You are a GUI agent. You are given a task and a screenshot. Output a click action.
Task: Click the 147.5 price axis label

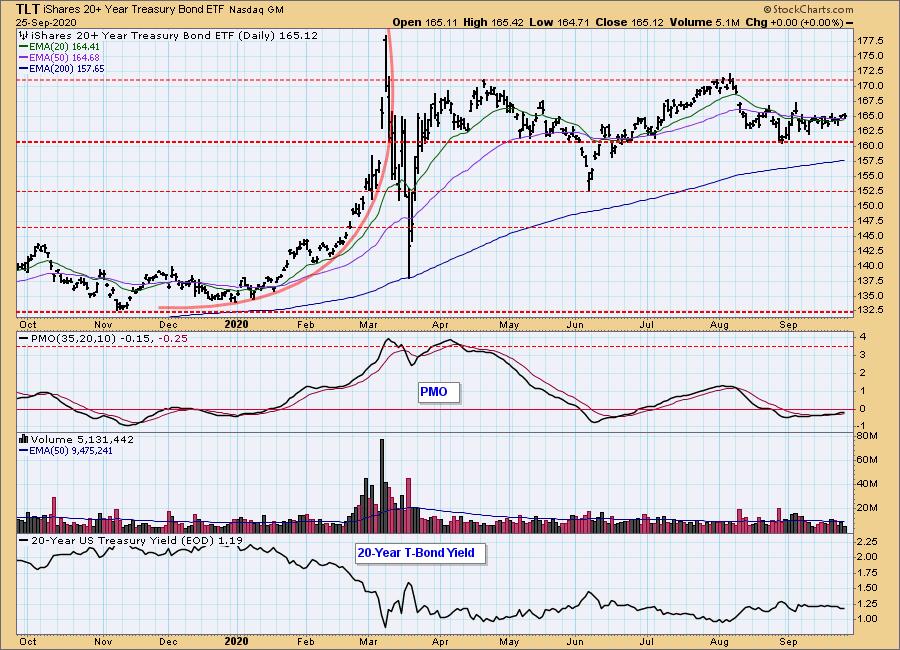click(870, 220)
